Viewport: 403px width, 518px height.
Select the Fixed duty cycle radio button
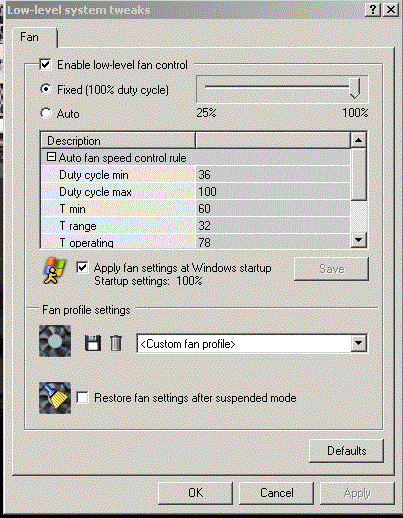pyautogui.click(x=46, y=89)
